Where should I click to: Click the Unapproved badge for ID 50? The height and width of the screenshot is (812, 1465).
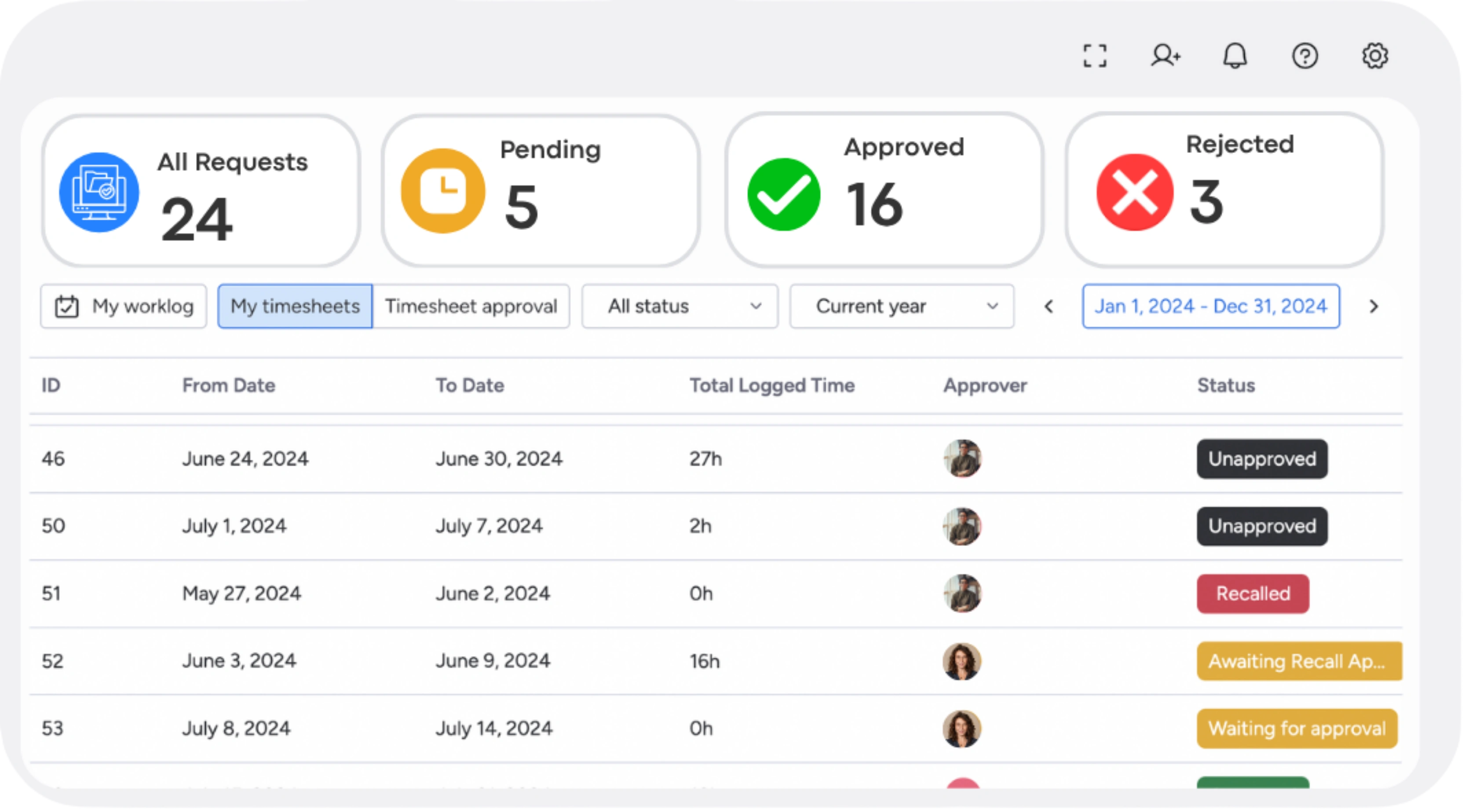(1262, 527)
